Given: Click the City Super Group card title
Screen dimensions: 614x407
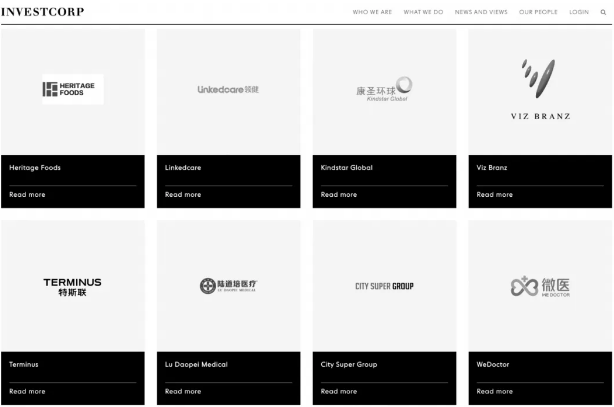Looking at the screenshot, I should click(x=349, y=364).
